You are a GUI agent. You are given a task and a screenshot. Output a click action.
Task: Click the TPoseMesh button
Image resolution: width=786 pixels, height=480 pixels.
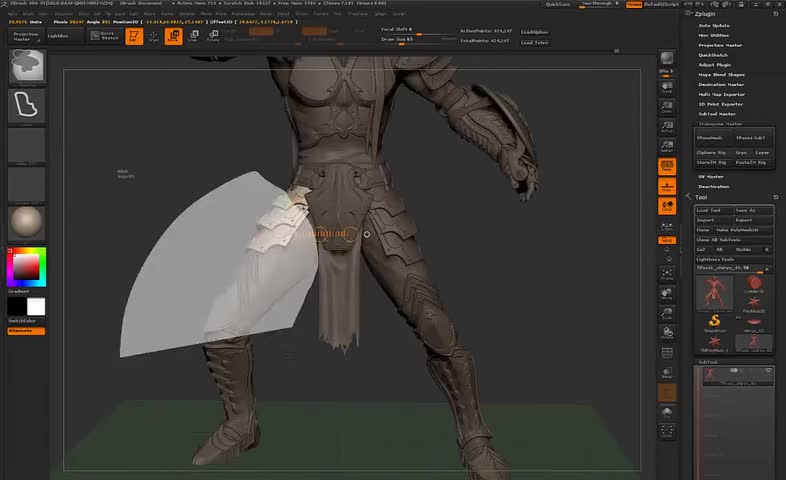(x=714, y=138)
